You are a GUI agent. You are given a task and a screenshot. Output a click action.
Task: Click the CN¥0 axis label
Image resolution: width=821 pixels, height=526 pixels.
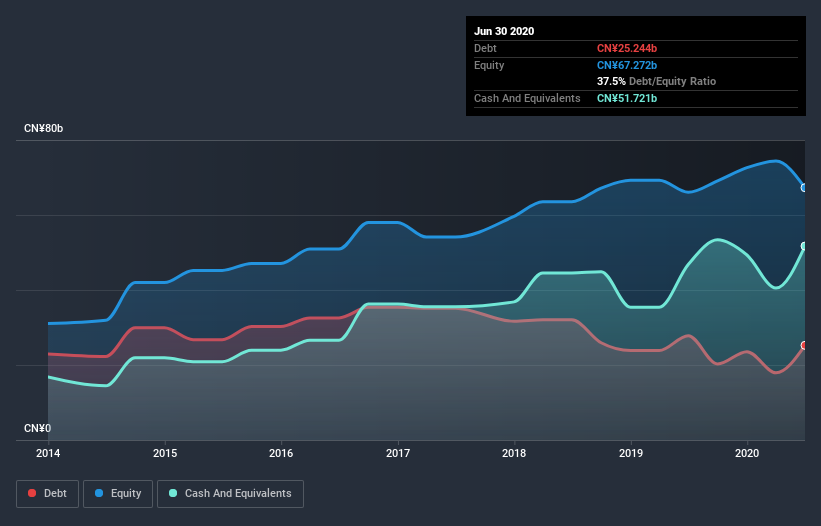(38, 429)
